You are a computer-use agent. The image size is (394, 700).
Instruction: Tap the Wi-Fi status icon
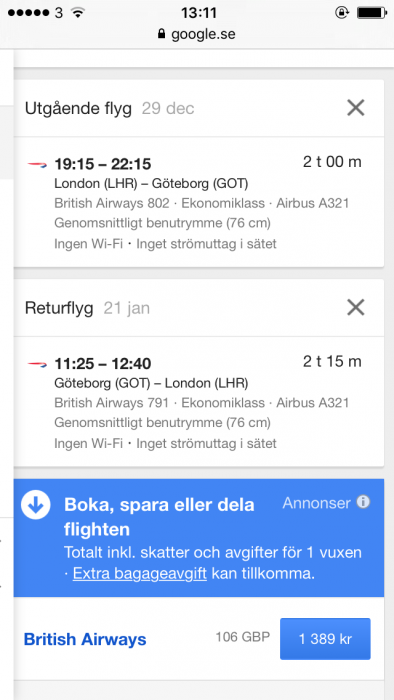click(x=78, y=13)
